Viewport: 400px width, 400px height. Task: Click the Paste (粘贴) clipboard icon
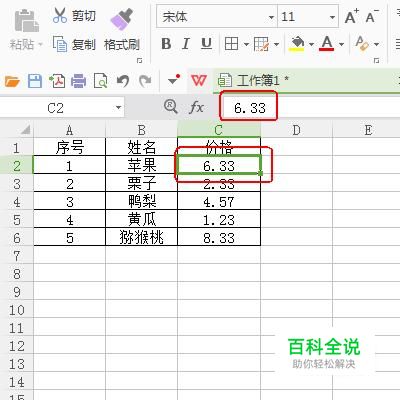(27, 21)
